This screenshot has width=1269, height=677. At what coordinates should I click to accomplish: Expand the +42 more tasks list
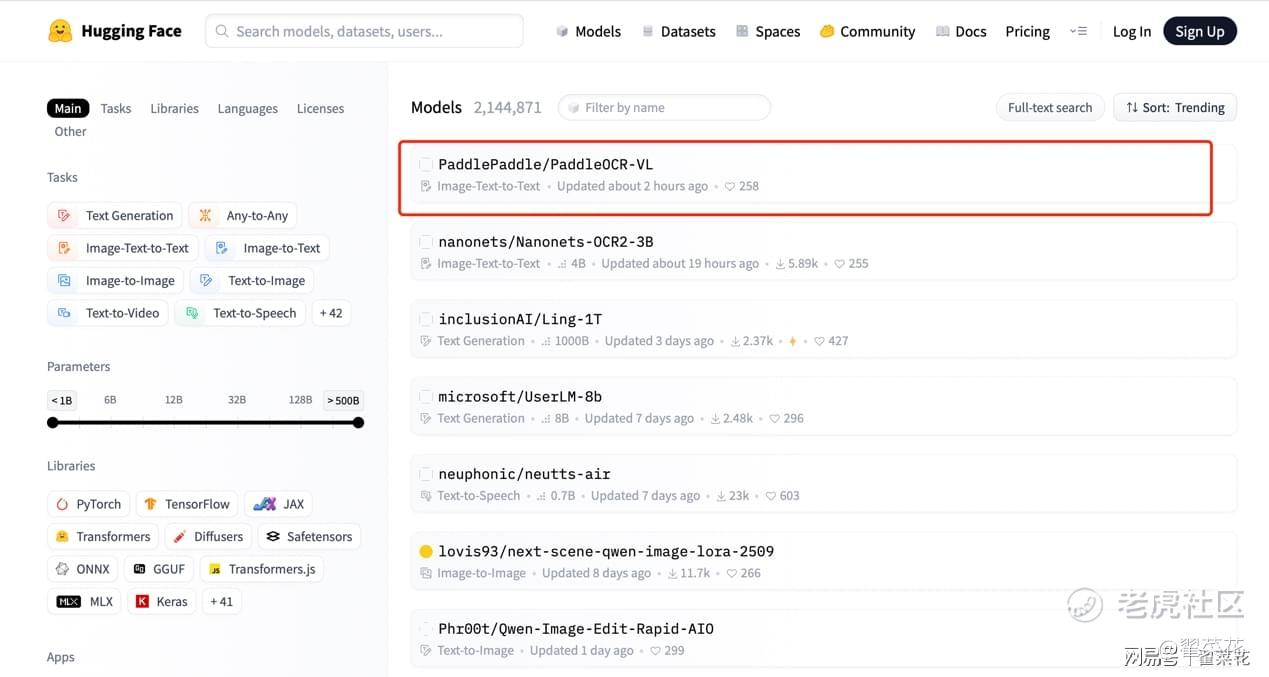(x=331, y=313)
